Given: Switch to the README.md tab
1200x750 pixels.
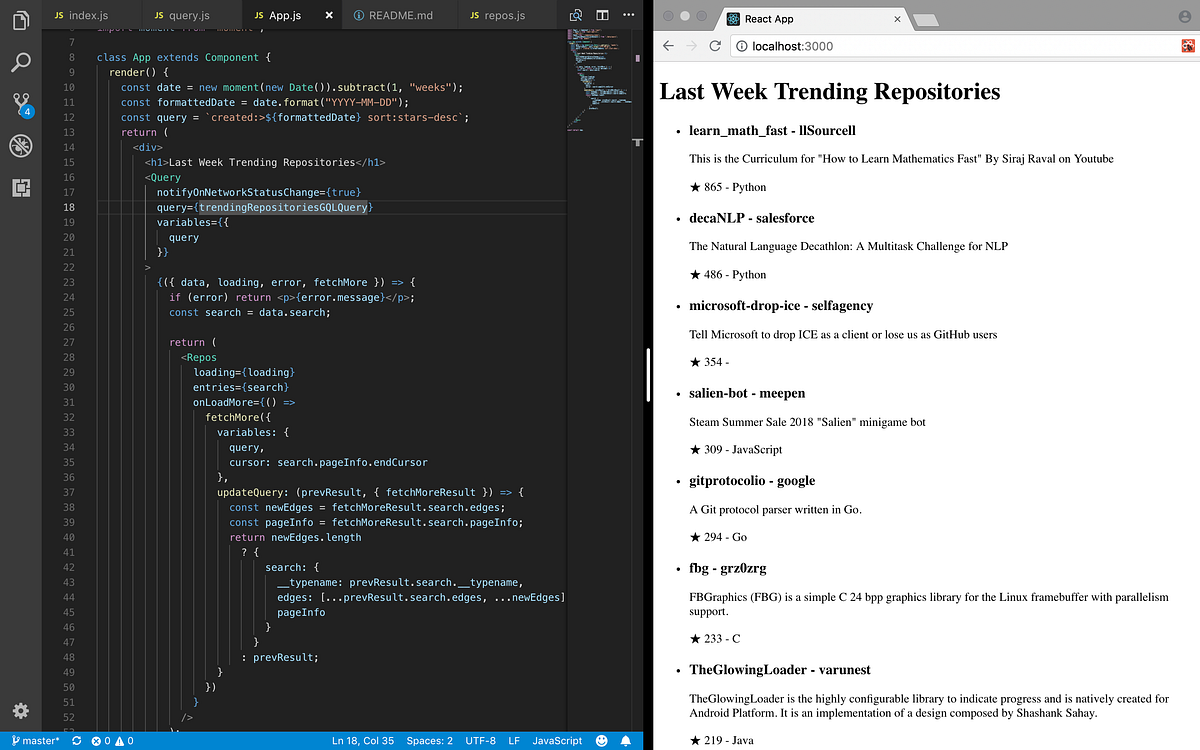Looking at the screenshot, I should [x=399, y=15].
